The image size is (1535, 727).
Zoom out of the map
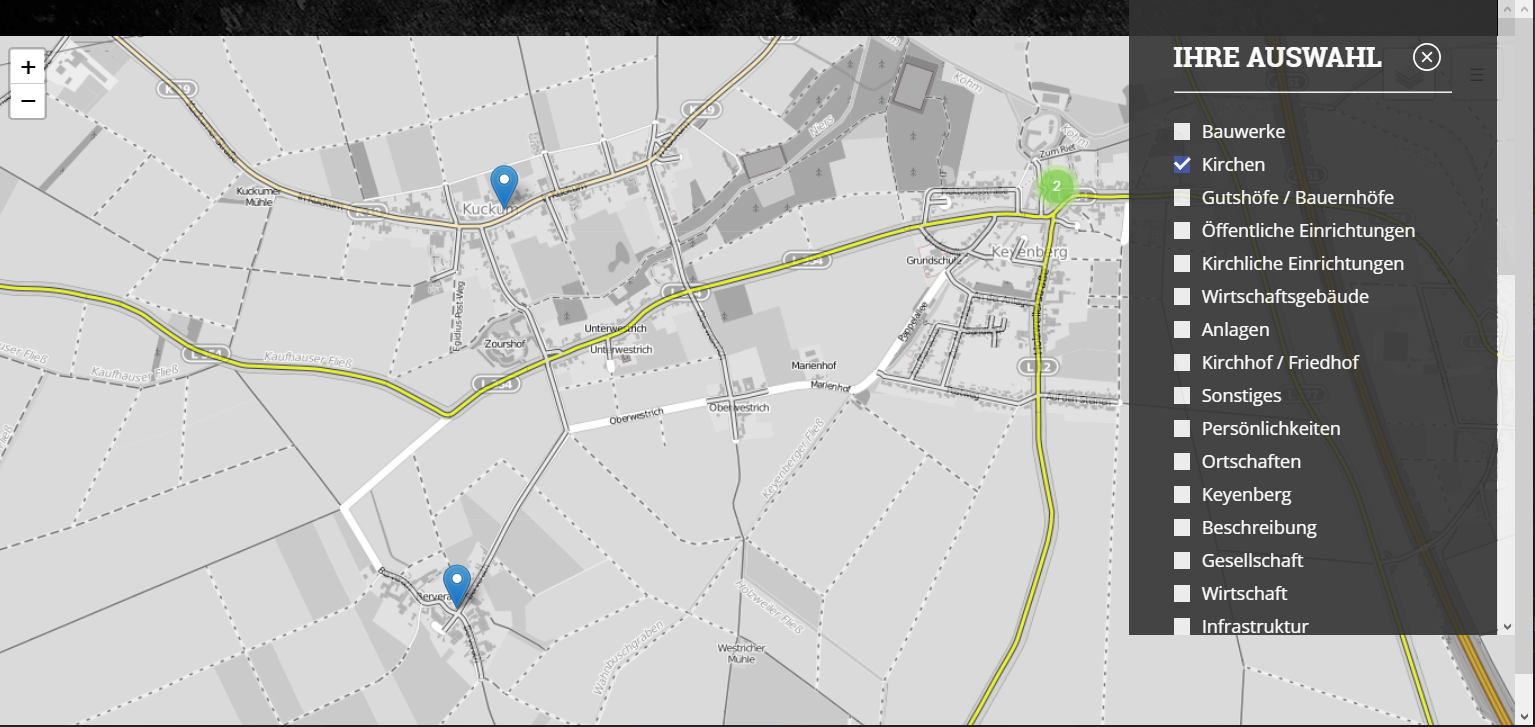pyautogui.click(x=28, y=101)
